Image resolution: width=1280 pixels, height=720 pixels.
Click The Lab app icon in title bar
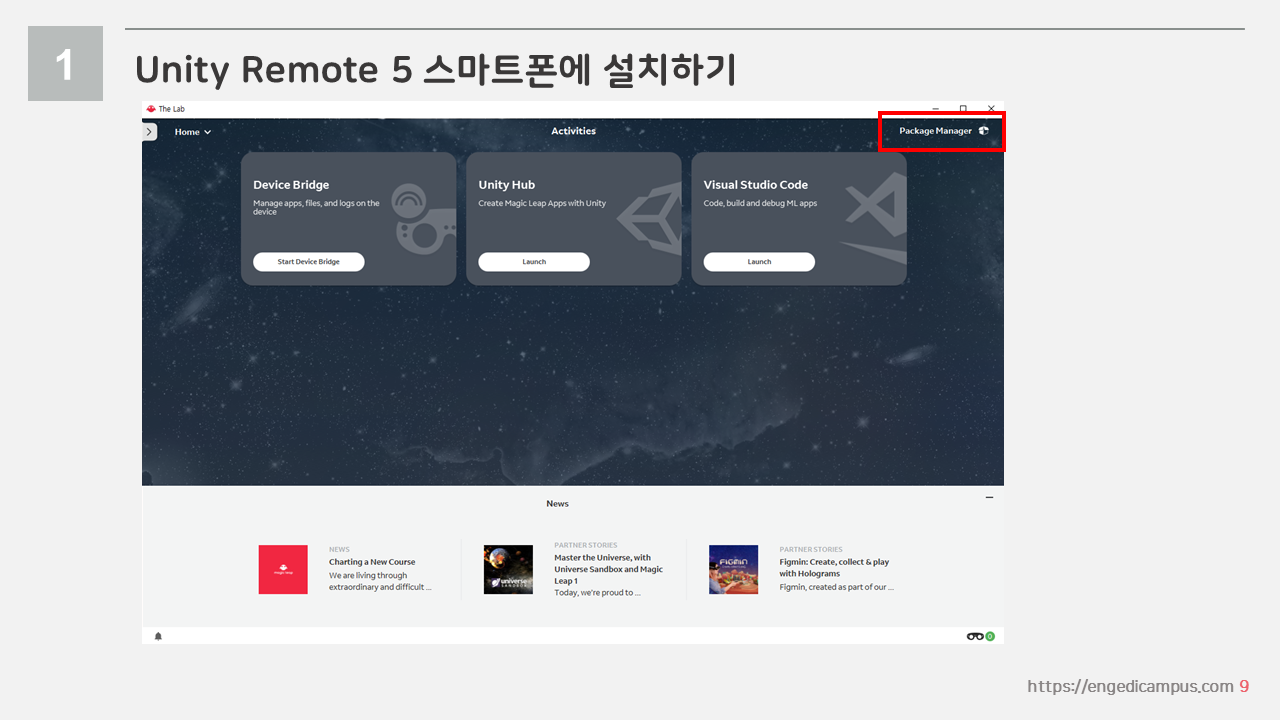[x=151, y=109]
